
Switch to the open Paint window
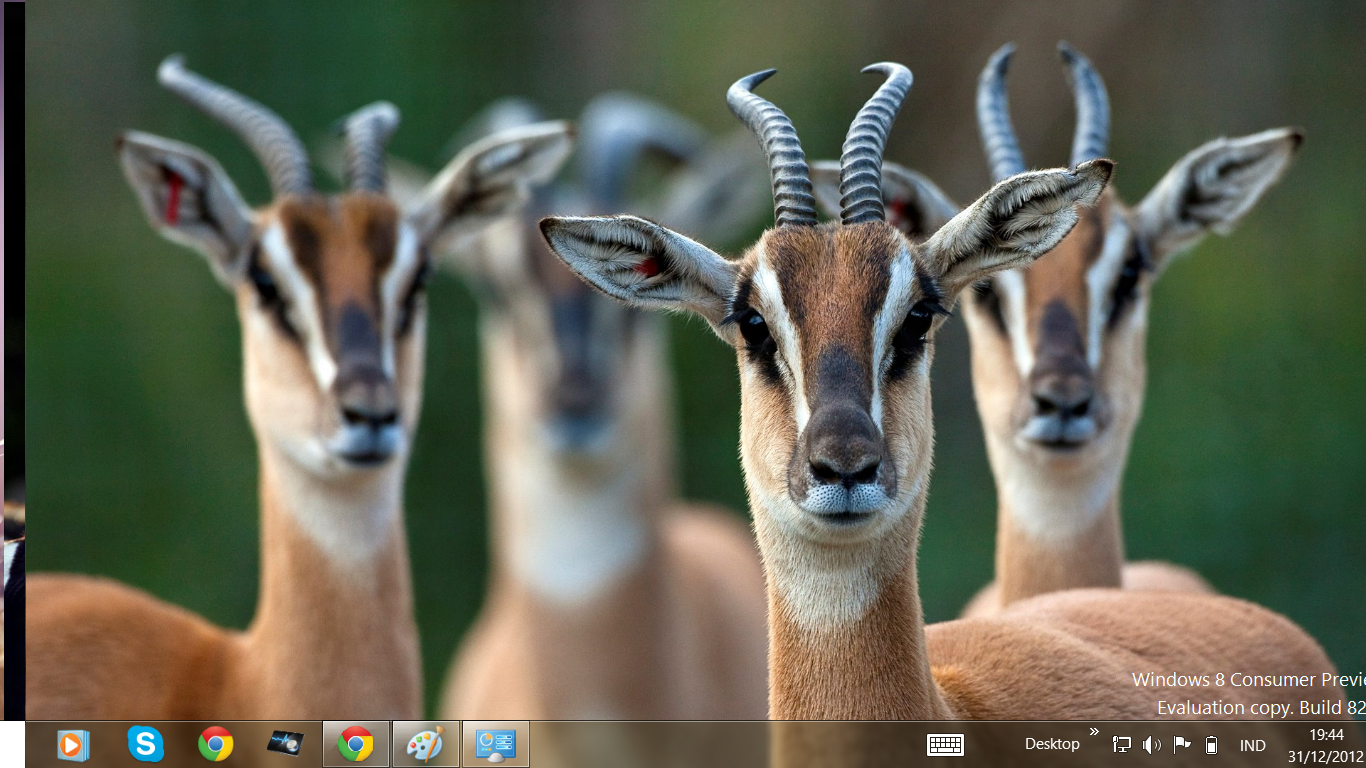coord(425,744)
